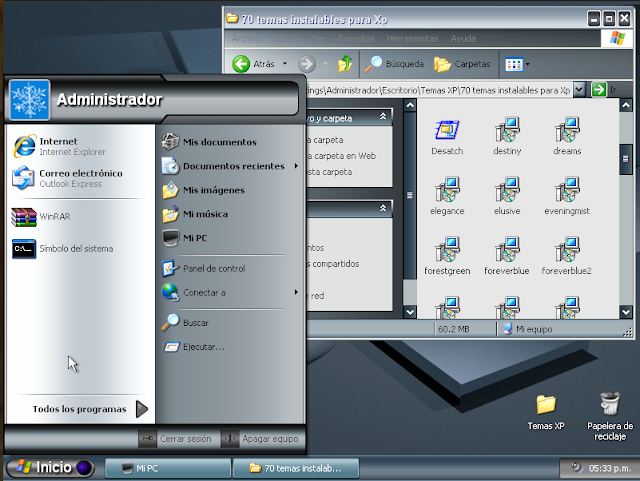Click the Inicio start button
640x481 pixels.
click(50, 468)
